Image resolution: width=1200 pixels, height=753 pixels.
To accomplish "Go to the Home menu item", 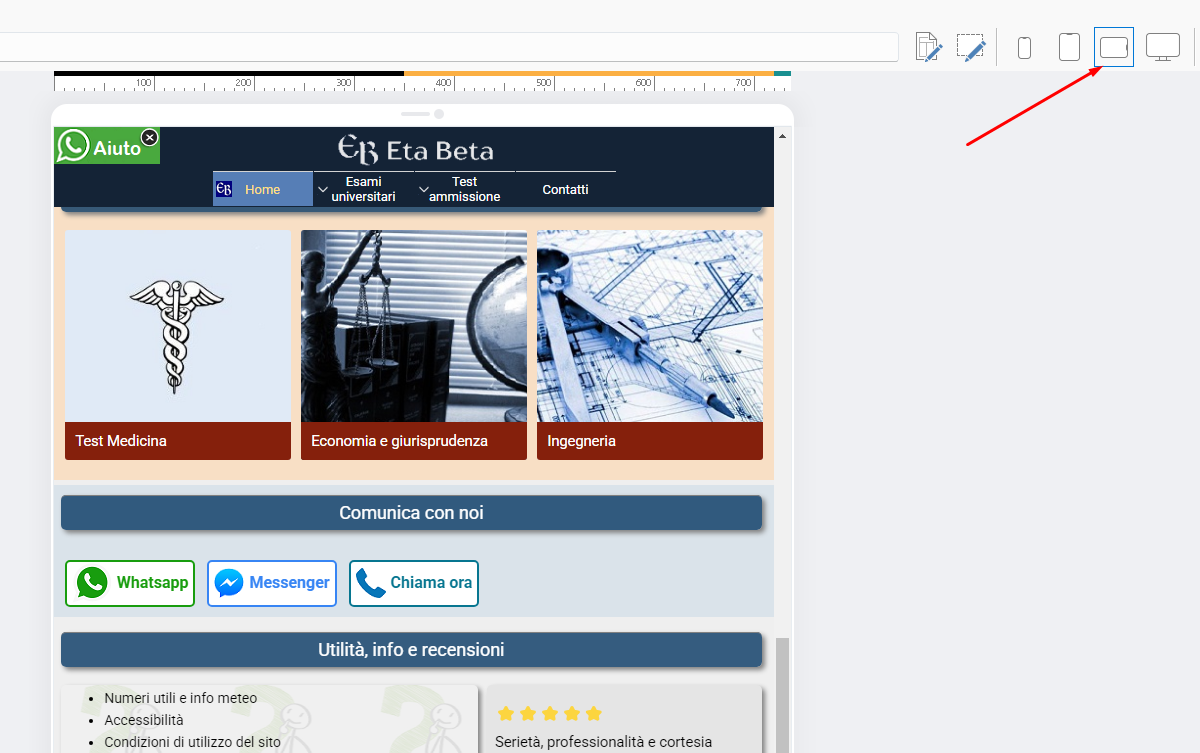I will click(x=263, y=189).
